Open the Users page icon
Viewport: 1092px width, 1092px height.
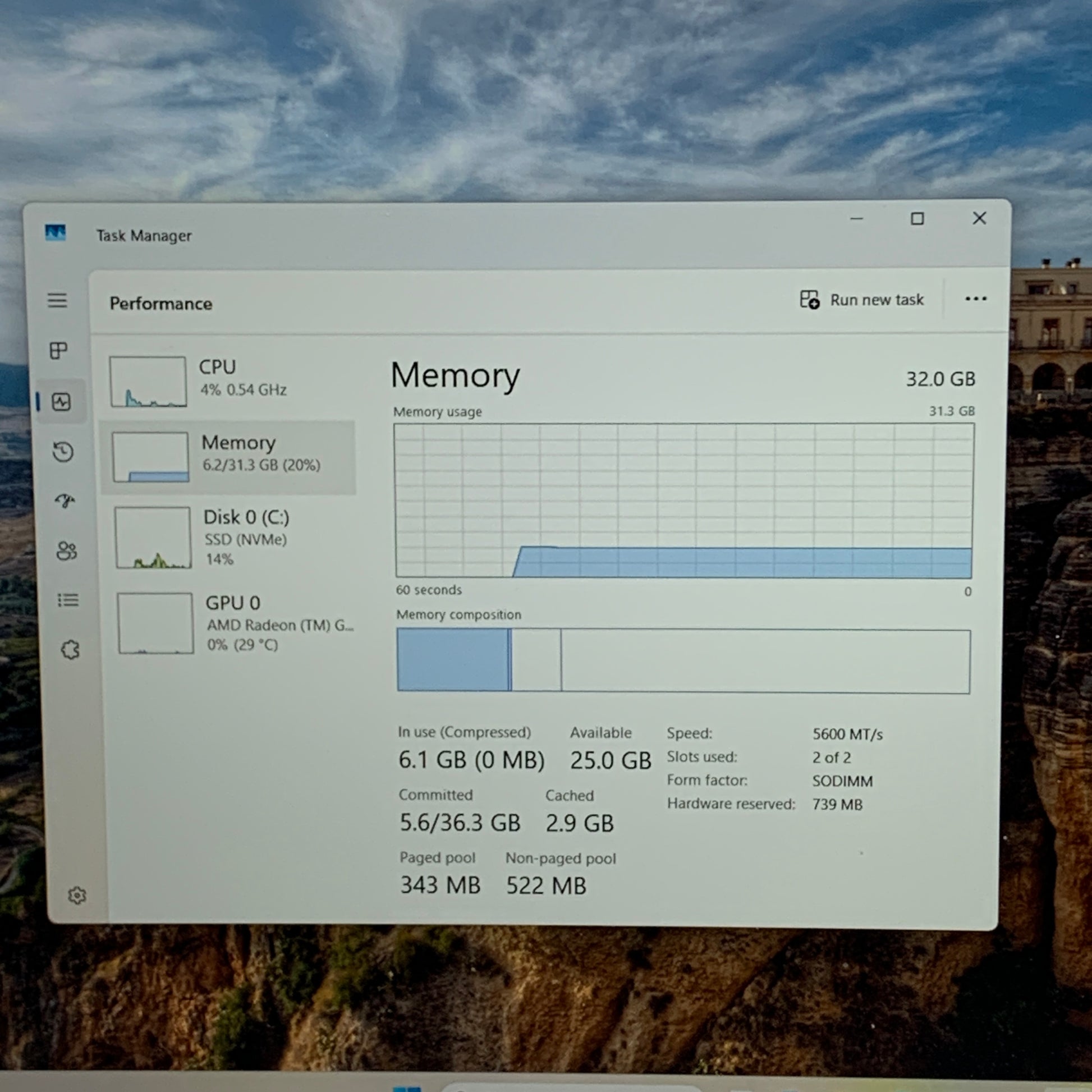67,550
